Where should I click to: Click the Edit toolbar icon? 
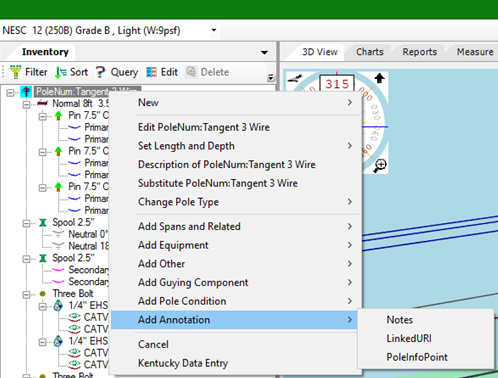pyautogui.click(x=151, y=72)
